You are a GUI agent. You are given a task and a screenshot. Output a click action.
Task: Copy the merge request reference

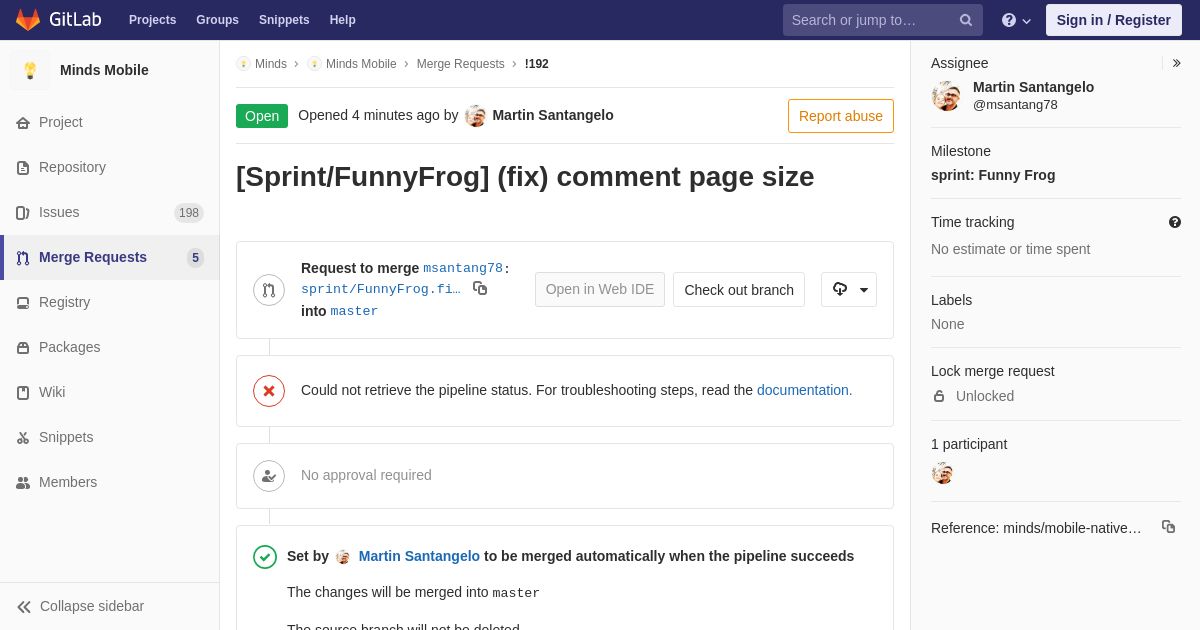click(x=1168, y=527)
